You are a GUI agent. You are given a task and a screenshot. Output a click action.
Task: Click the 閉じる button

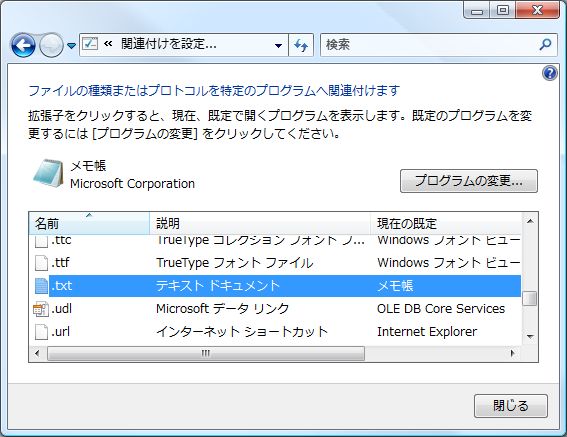click(x=511, y=406)
